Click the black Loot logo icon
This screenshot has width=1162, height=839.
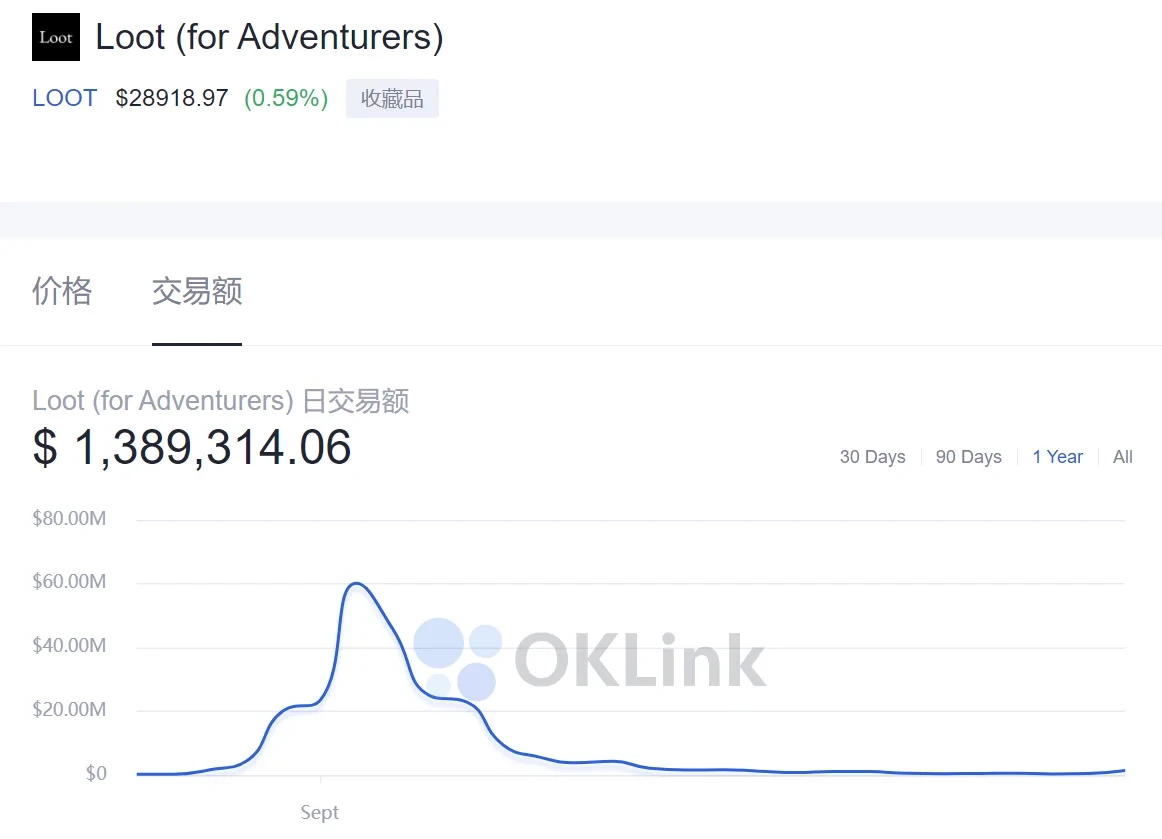tap(56, 38)
